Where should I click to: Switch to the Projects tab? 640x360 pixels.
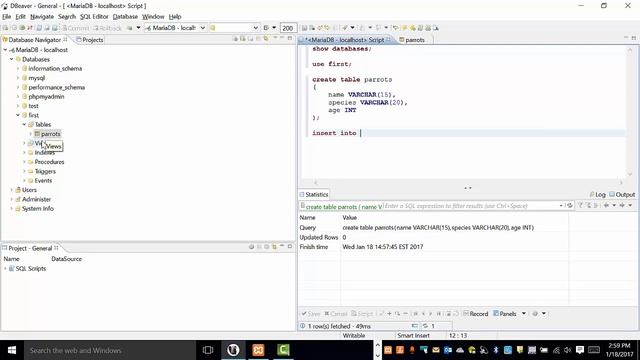pyautogui.click(x=90, y=40)
